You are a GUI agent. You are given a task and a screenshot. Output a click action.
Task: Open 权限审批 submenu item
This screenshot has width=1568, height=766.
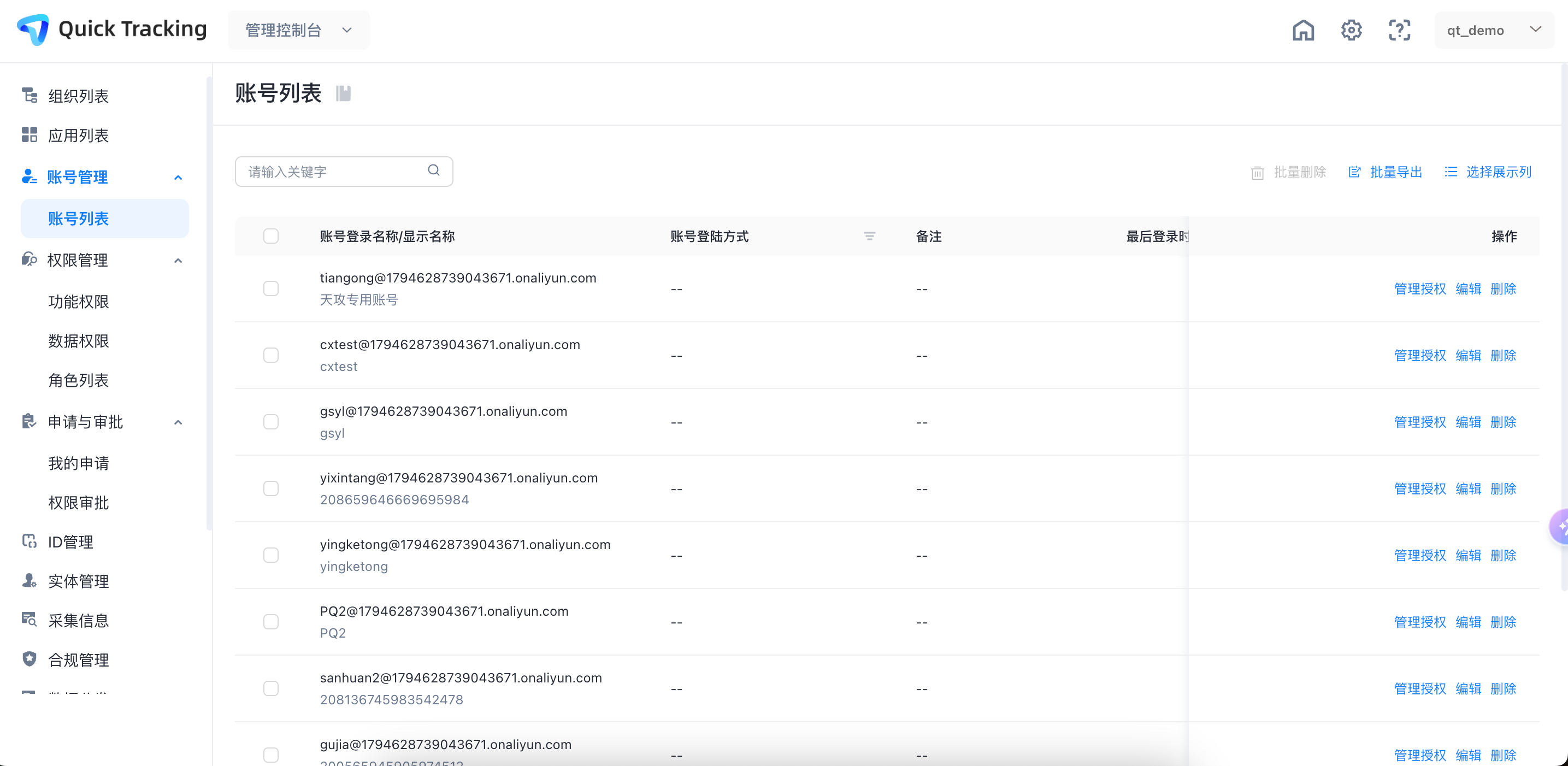(79, 503)
